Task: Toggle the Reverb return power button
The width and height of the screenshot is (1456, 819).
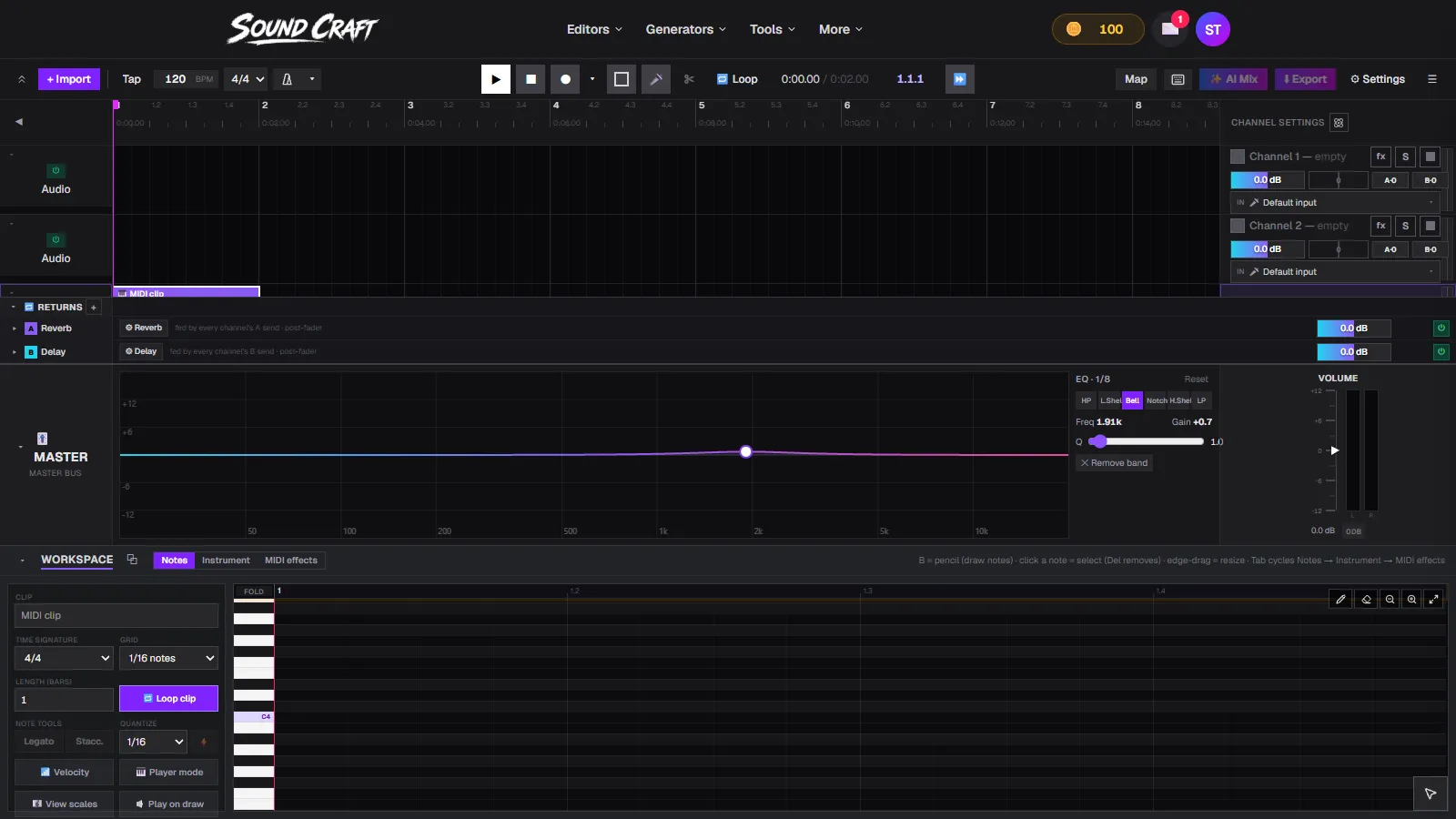Action: tap(1441, 329)
